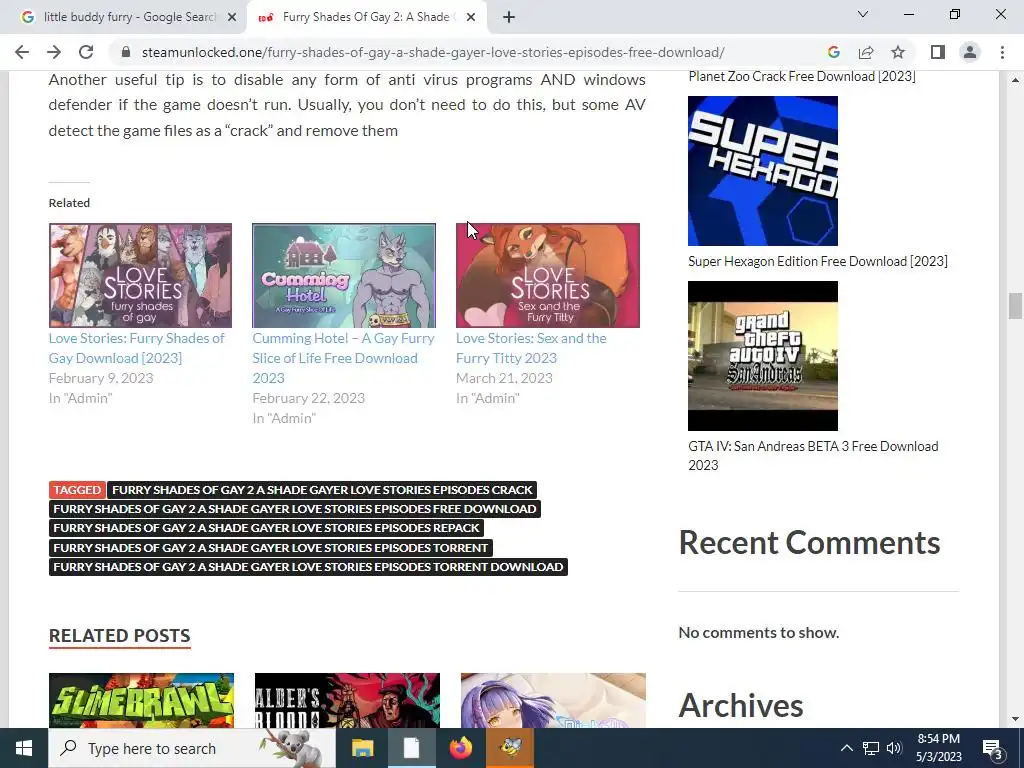Go forward using the browser forward arrow

click(x=54, y=52)
